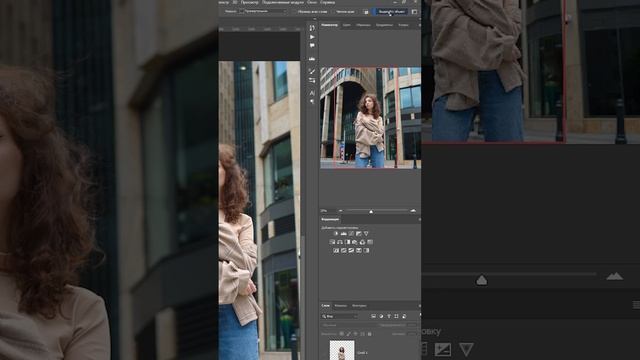Open the Коррекция panel flyout menu
The width and height of the screenshot is (640, 360).
[419, 220]
